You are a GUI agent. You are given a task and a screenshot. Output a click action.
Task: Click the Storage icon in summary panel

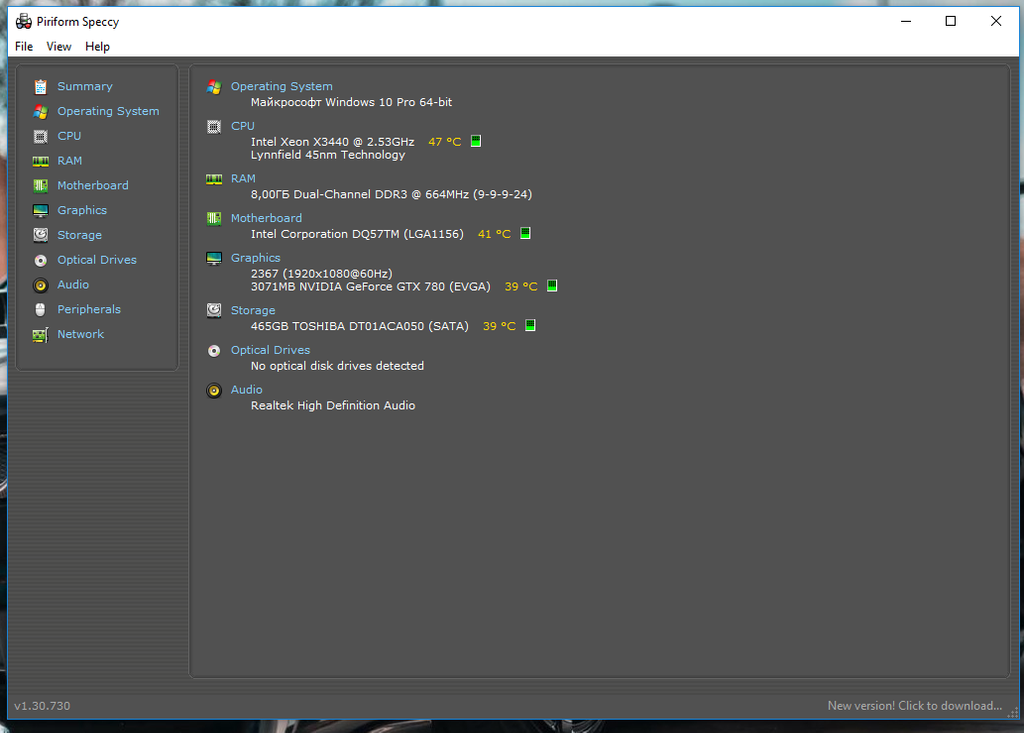(214, 310)
